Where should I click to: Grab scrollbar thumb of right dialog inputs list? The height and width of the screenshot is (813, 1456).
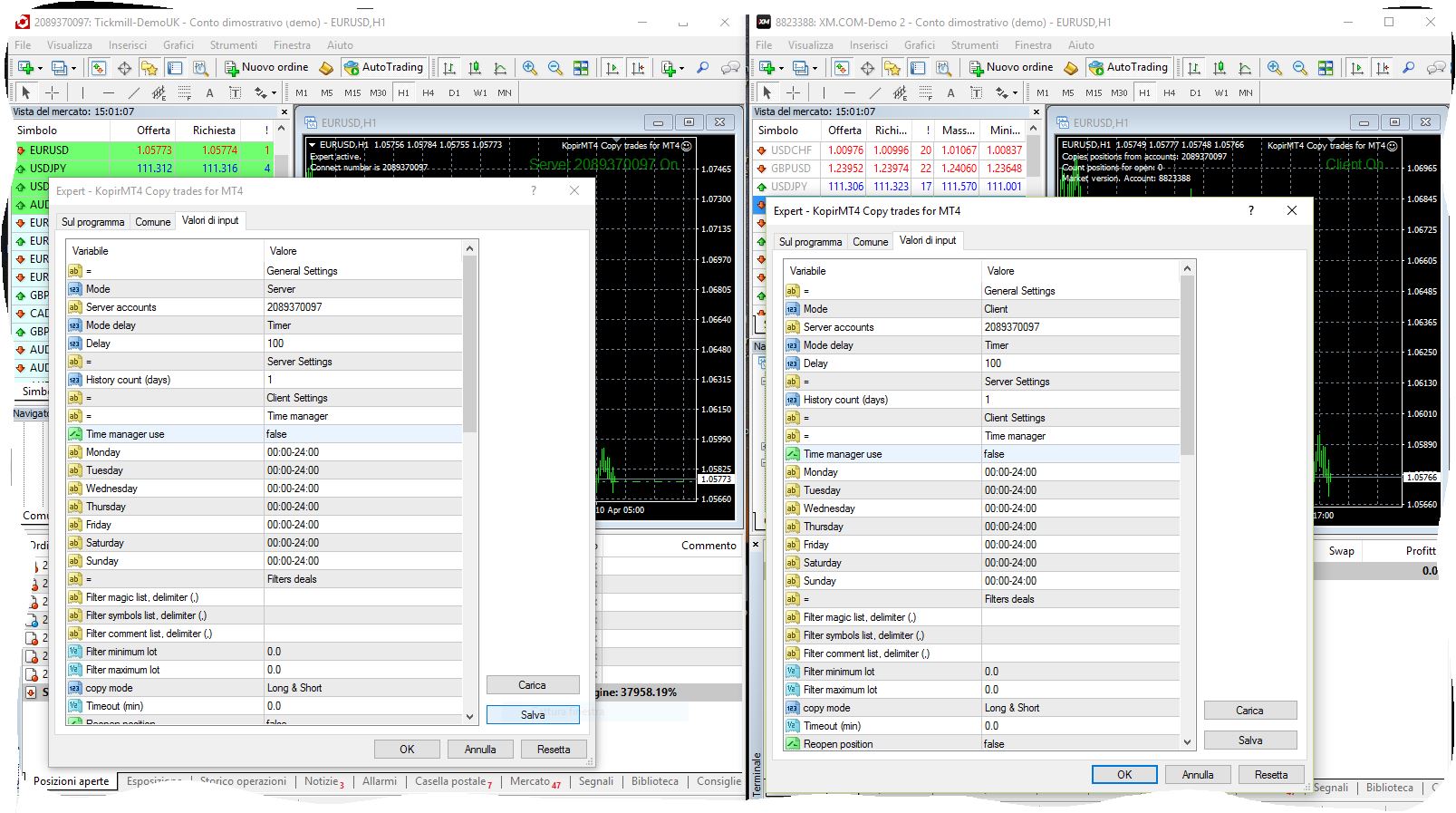point(1187,365)
